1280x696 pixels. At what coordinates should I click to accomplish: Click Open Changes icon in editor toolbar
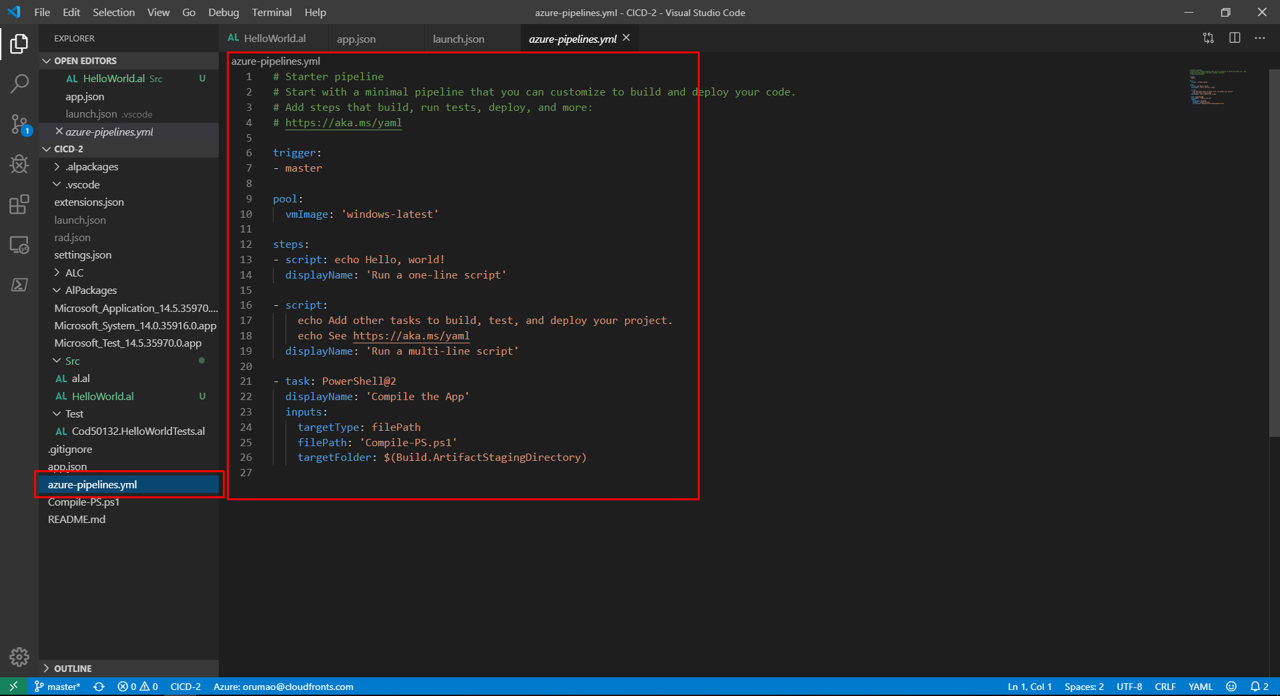[1208, 38]
